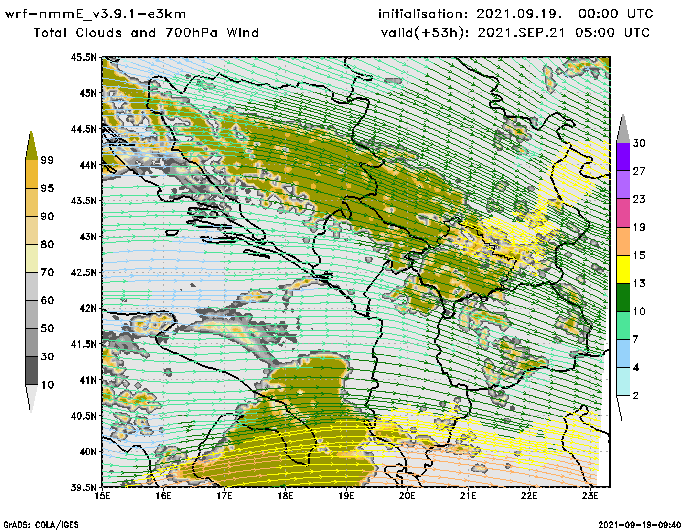Click the valid(+53h) time text
The width and height of the screenshot is (700, 530).
click(x=515, y=33)
